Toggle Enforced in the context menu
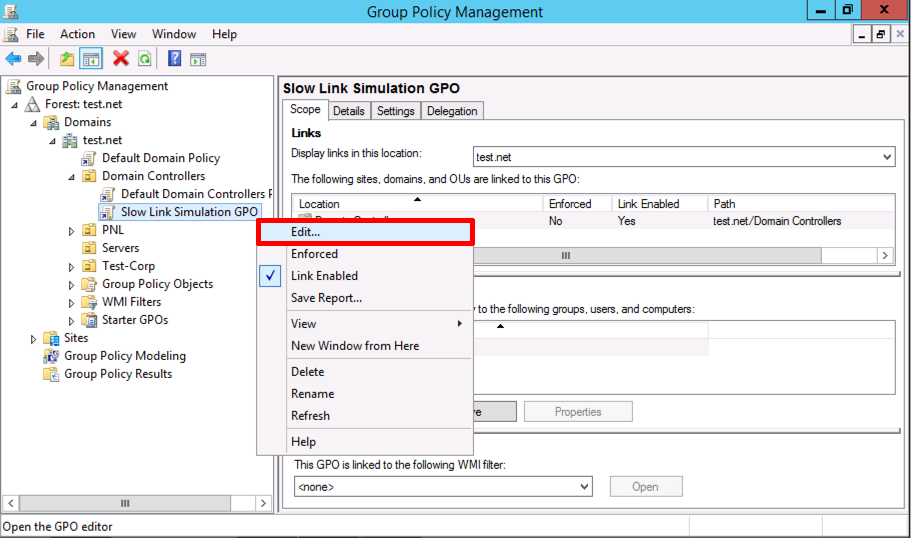The height and width of the screenshot is (538, 911). (x=365, y=254)
